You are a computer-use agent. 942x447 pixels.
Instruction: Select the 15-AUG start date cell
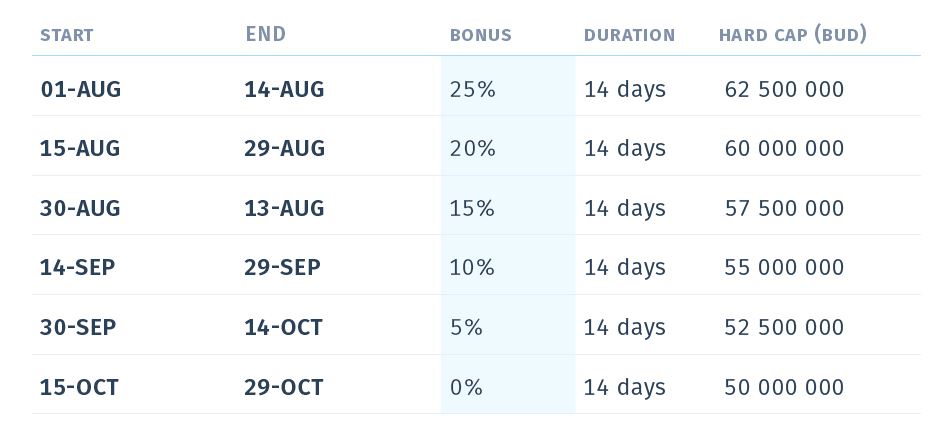[80, 148]
